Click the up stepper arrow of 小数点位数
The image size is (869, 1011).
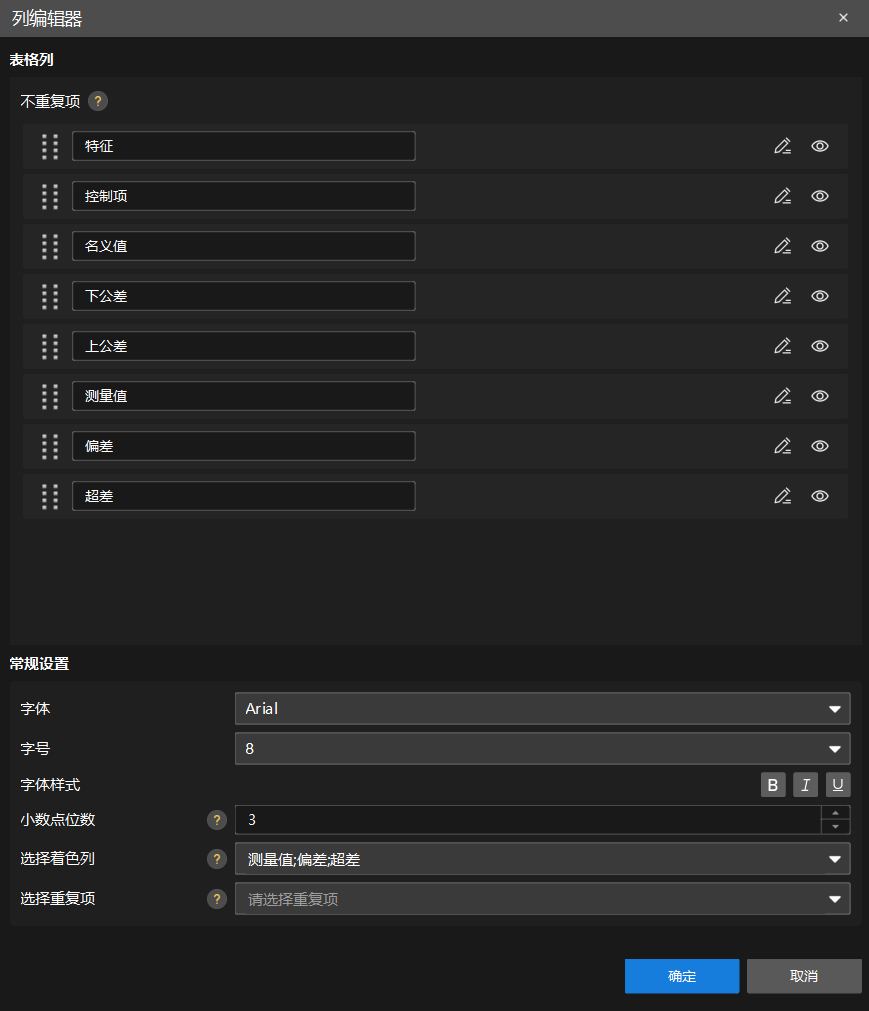point(835,814)
